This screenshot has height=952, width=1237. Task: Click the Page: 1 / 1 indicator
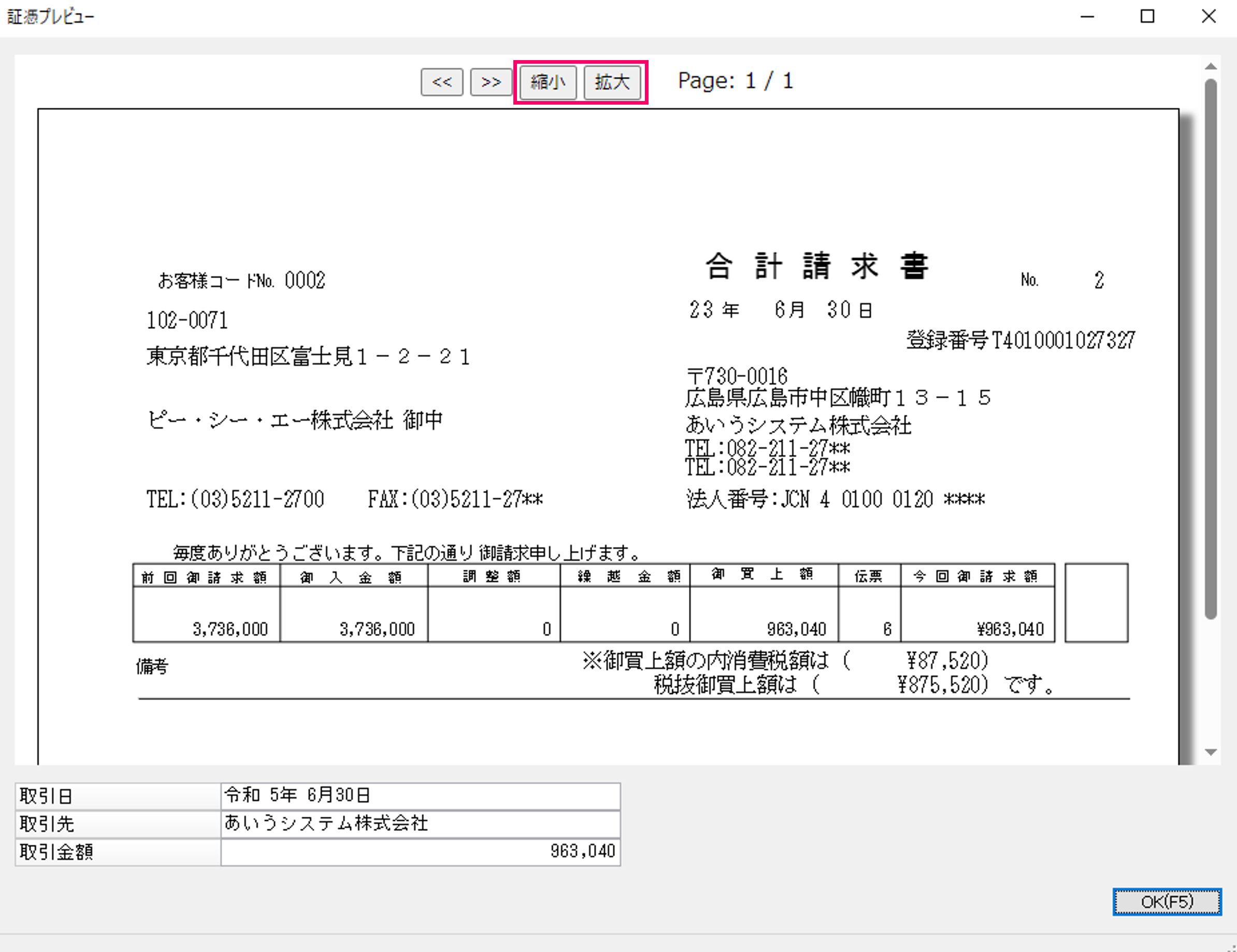click(735, 81)
